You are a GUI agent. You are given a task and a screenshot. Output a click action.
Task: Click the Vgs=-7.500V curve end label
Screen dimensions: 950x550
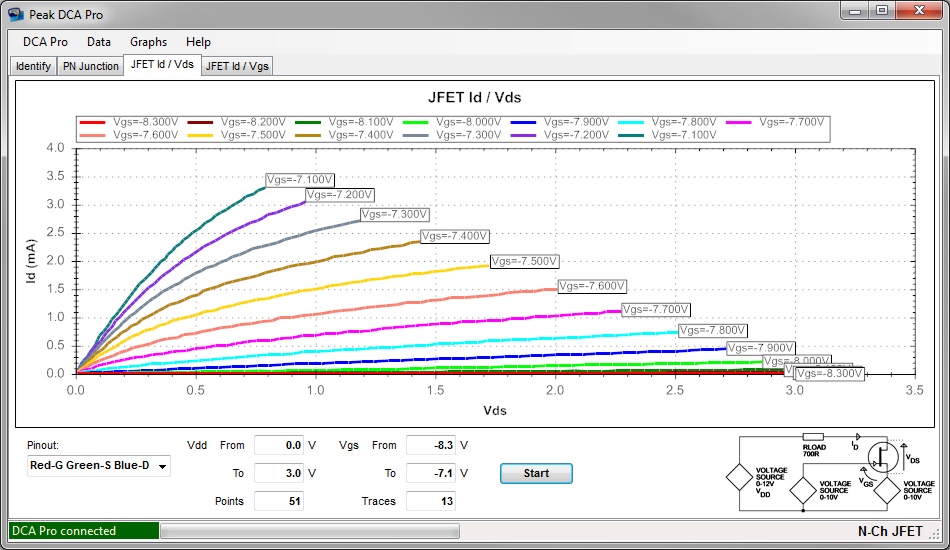524,262
